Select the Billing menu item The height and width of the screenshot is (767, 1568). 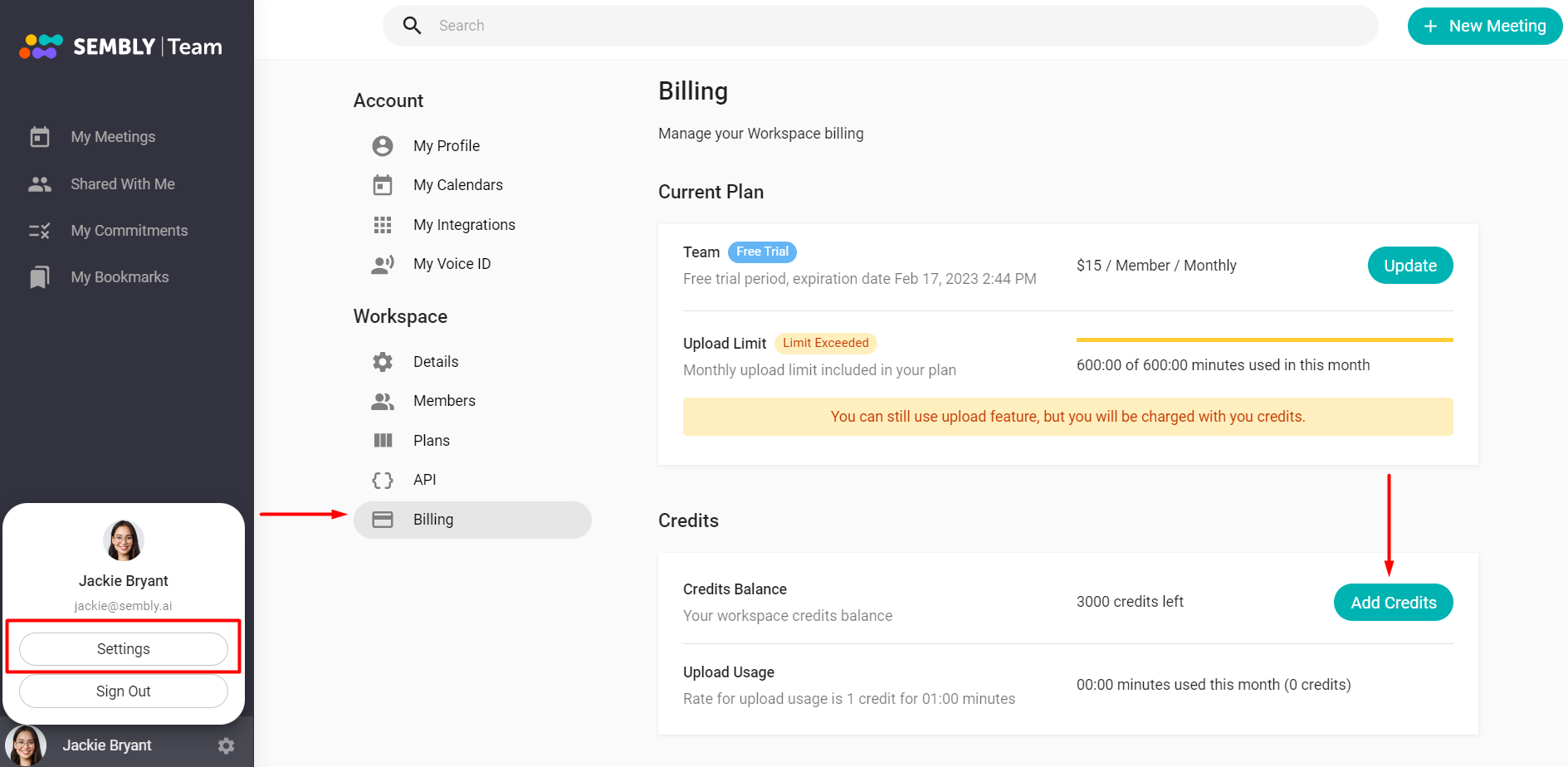point(472,520)
